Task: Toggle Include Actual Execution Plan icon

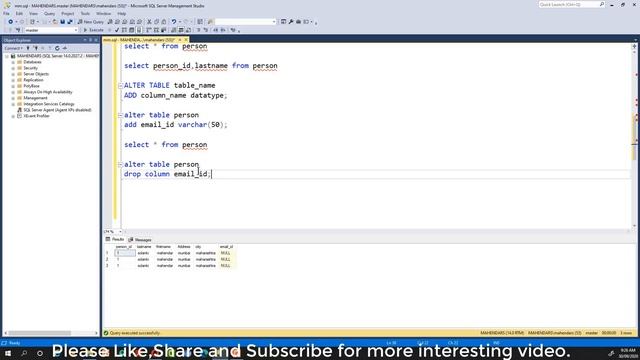Action: pyautogui.click(x=149, y=30)
